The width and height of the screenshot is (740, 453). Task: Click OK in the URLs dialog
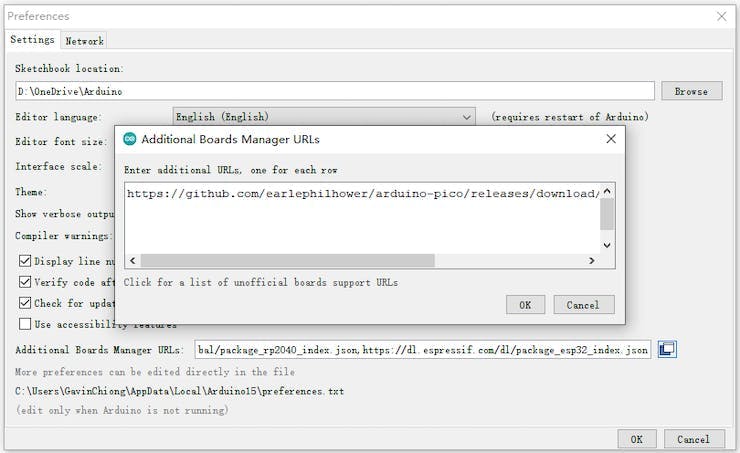click(x=525, y=305)
